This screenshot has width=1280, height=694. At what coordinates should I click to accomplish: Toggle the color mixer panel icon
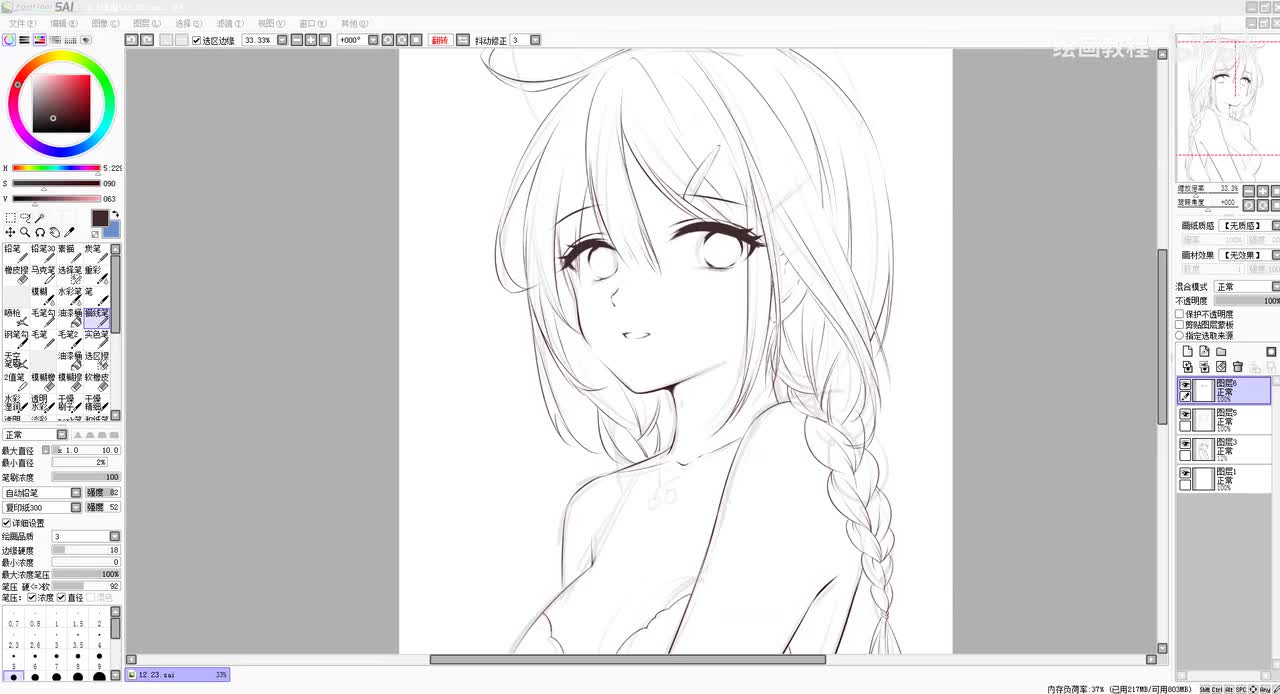(x=55, y=40)
